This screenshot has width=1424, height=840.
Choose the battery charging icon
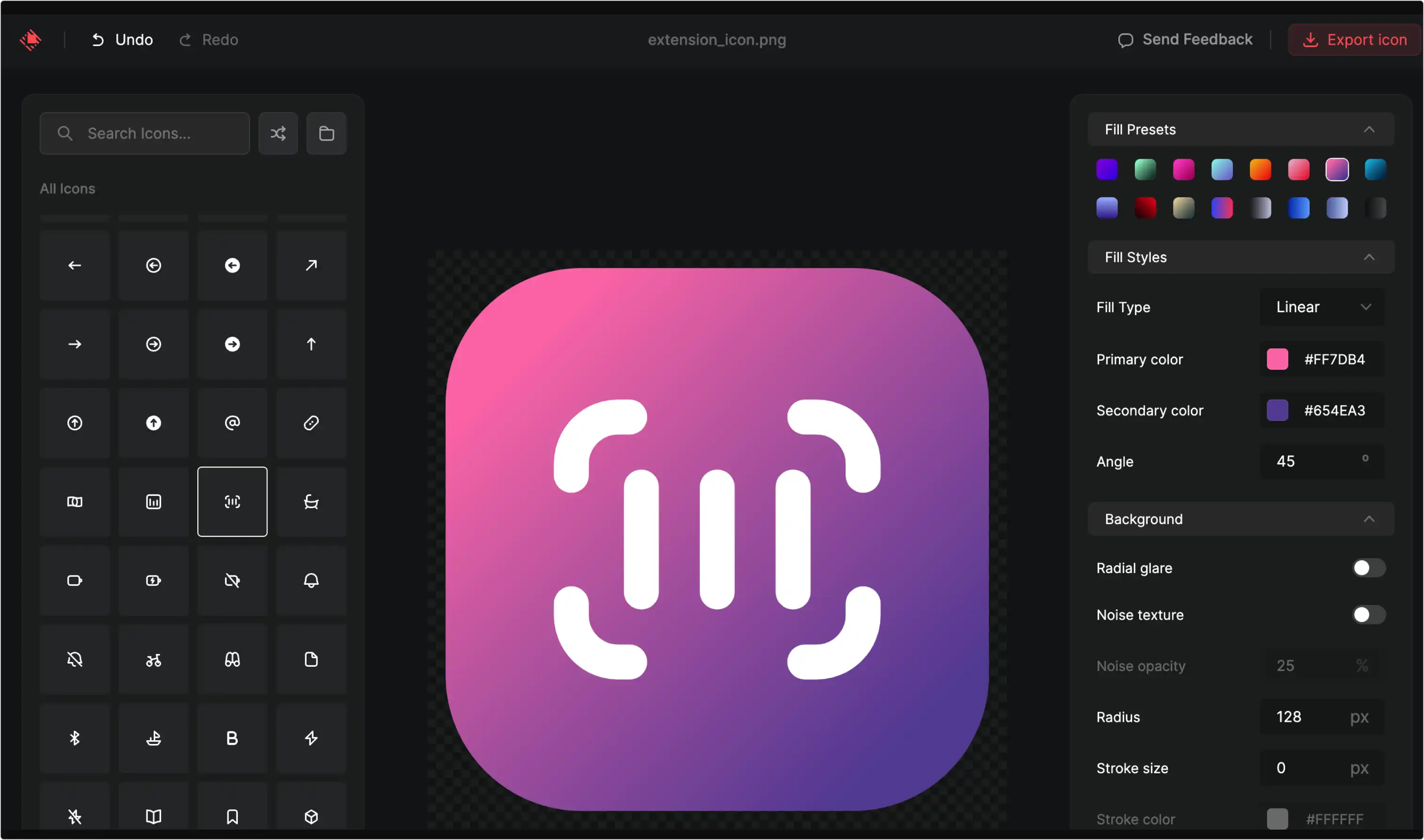154,580
